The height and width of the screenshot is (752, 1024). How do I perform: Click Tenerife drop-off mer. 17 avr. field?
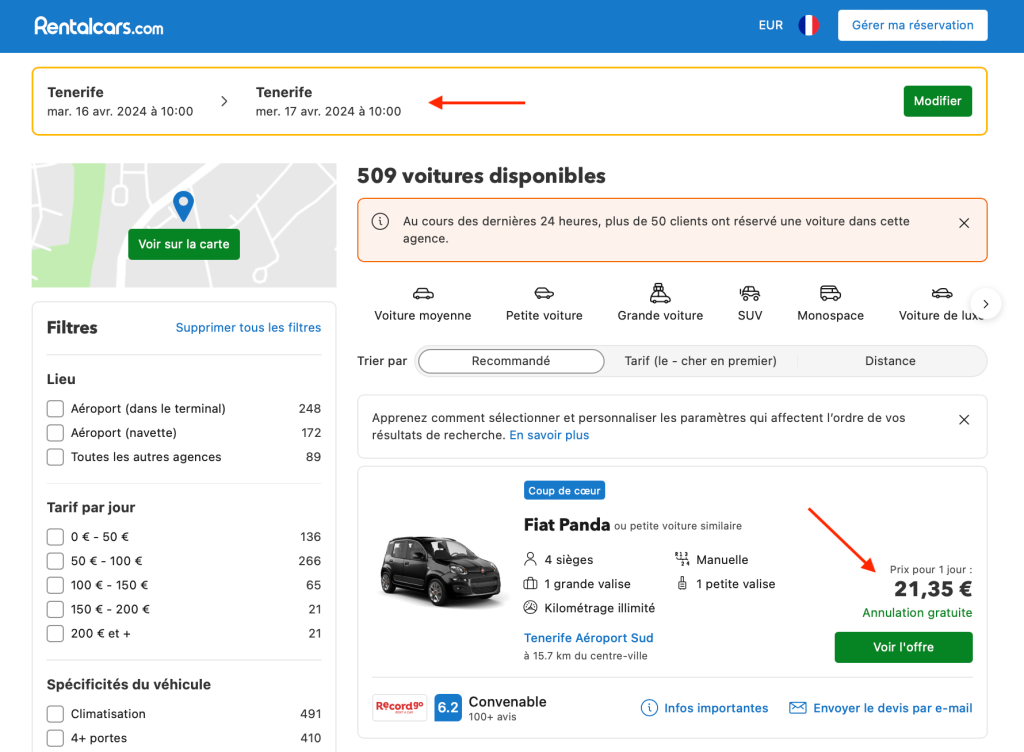point(328,101)
